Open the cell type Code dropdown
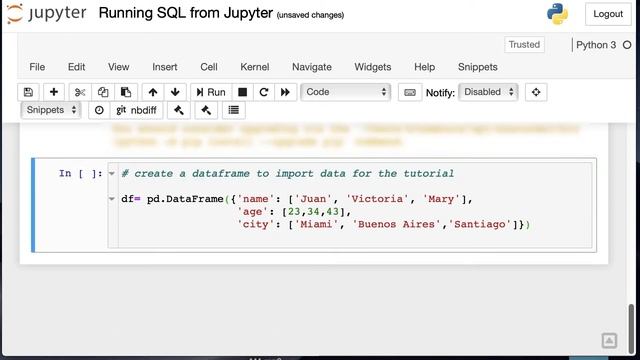640x360 pixels. (x=346, y=92)
